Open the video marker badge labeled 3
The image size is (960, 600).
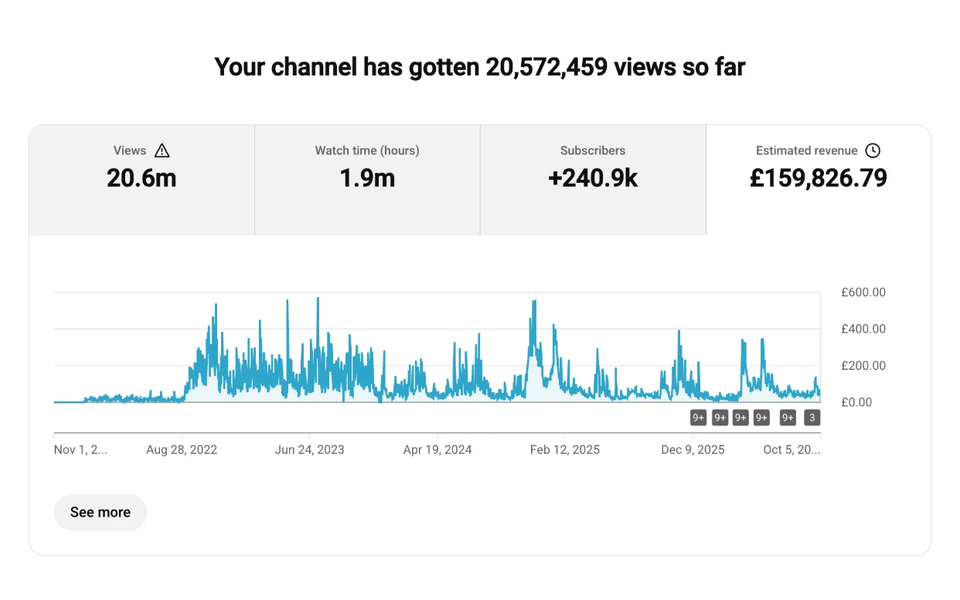click(812, 418)
